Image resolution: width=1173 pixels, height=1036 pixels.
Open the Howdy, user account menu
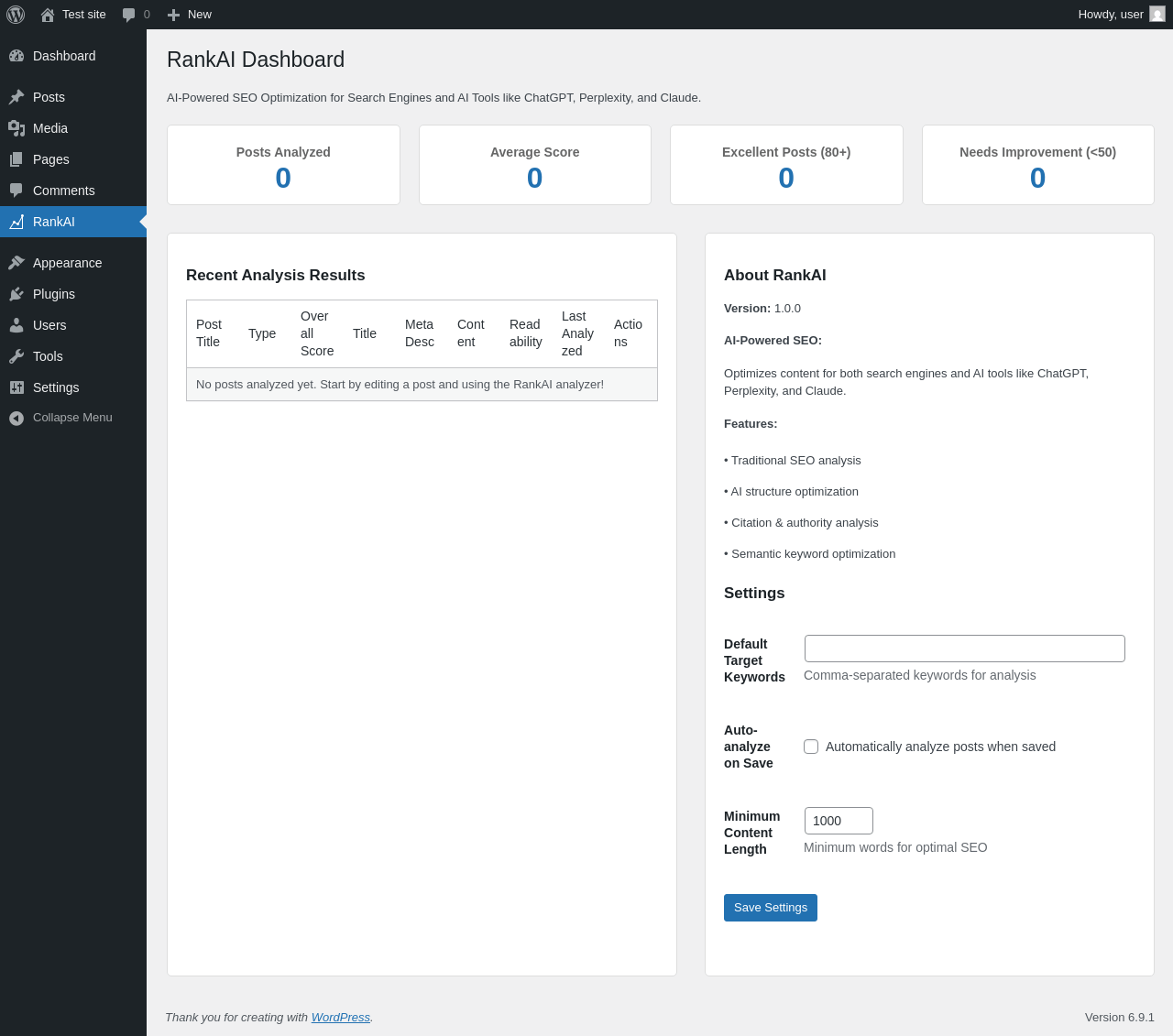[1122, 15]
